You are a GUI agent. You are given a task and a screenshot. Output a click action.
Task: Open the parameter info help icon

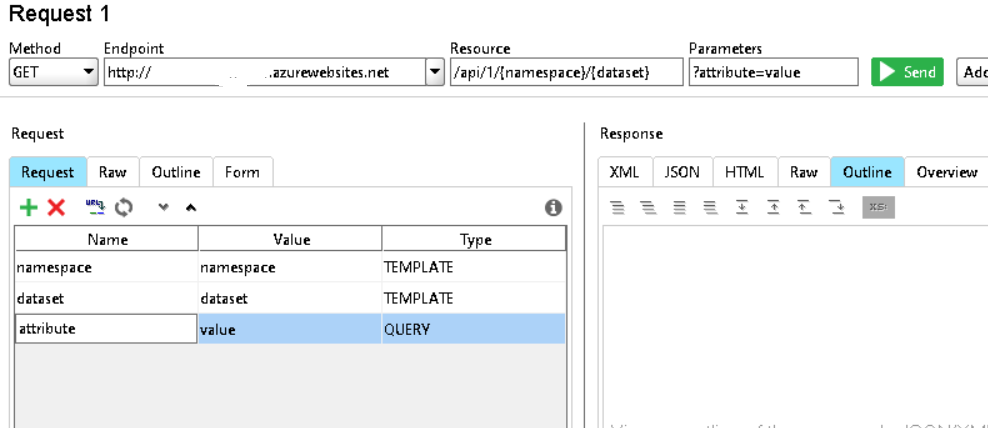(552, 208)
